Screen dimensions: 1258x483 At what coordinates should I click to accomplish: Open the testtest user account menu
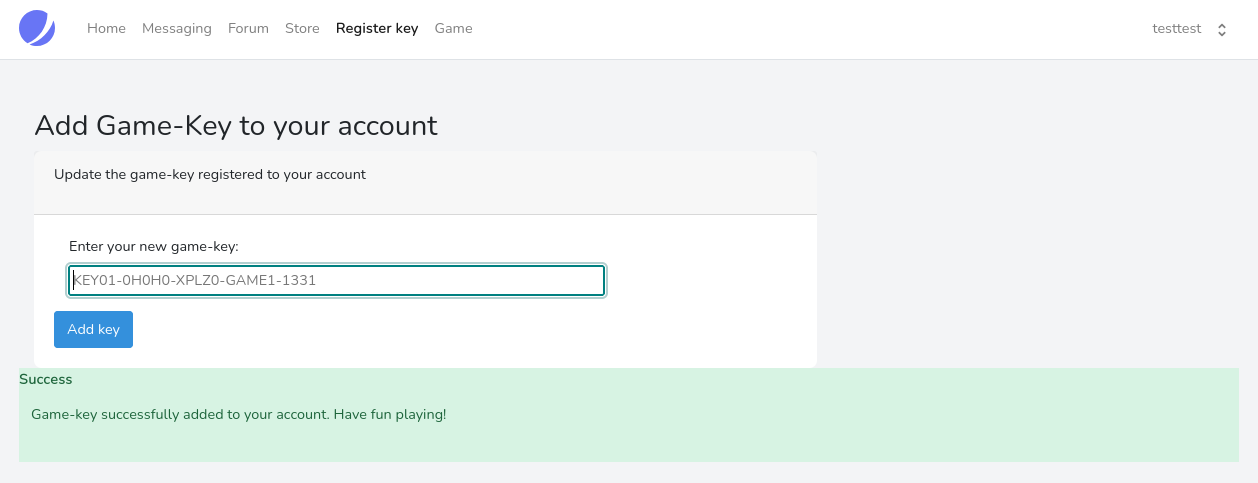[1177, 29]
